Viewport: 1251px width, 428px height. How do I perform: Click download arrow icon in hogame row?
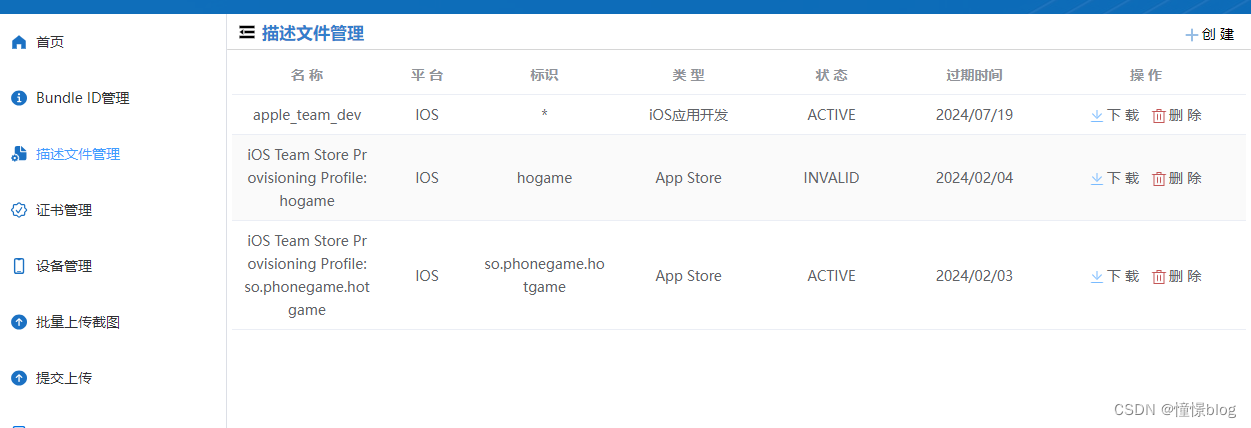tap(1097, 178)
